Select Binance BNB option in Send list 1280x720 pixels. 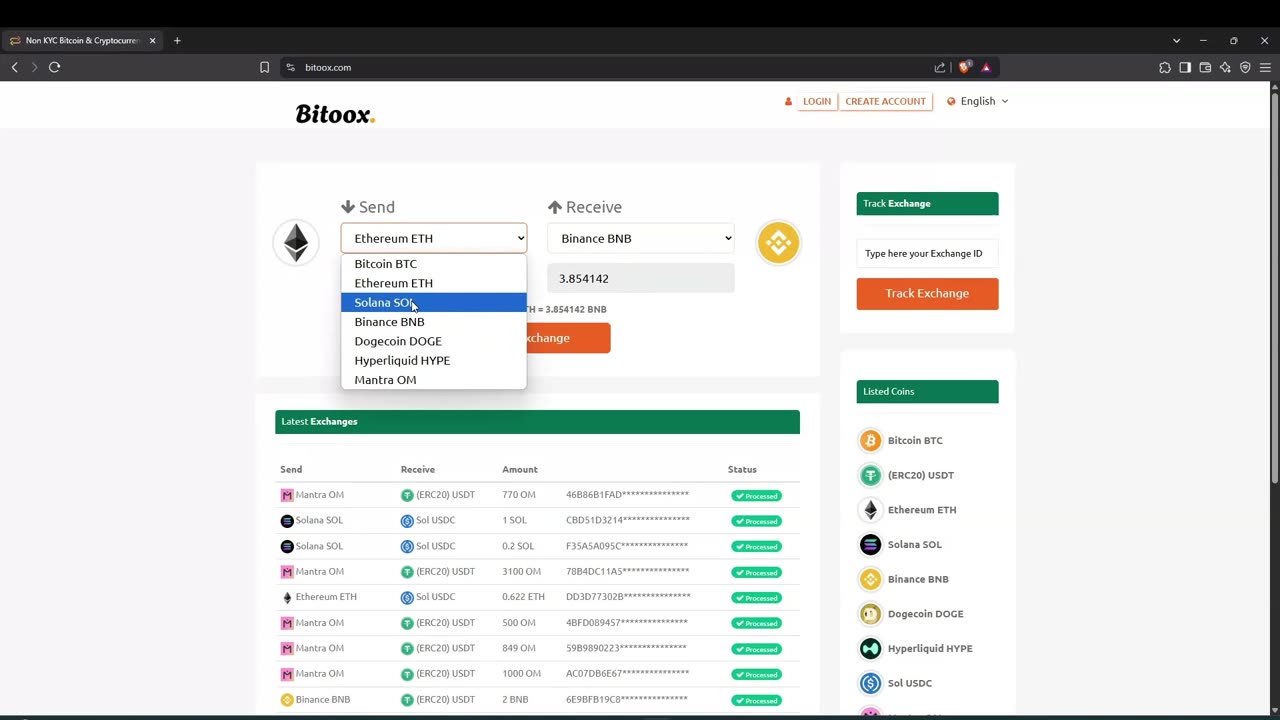(x=433, y=322)
